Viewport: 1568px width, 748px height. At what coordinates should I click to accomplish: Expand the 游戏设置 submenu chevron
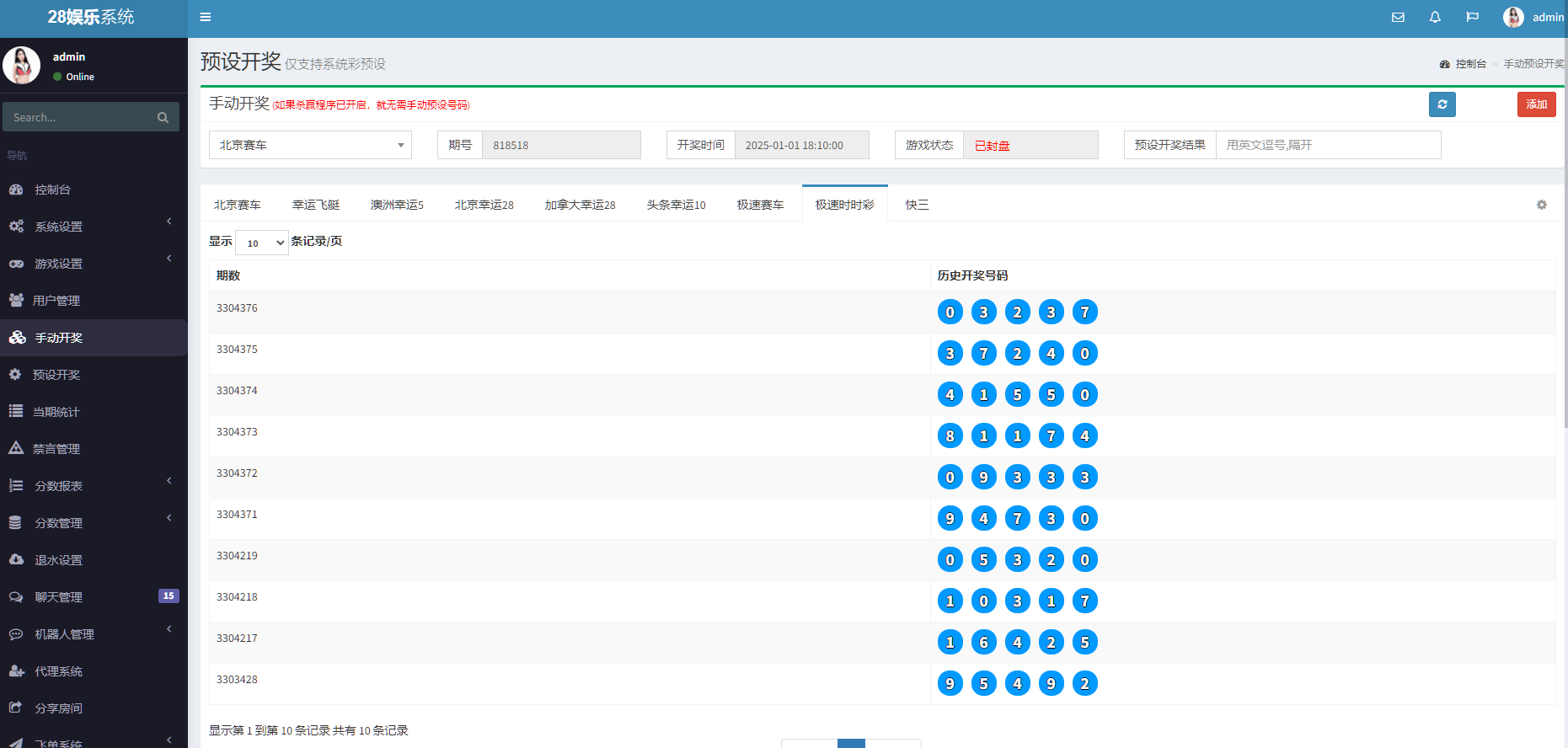[169, 259]
